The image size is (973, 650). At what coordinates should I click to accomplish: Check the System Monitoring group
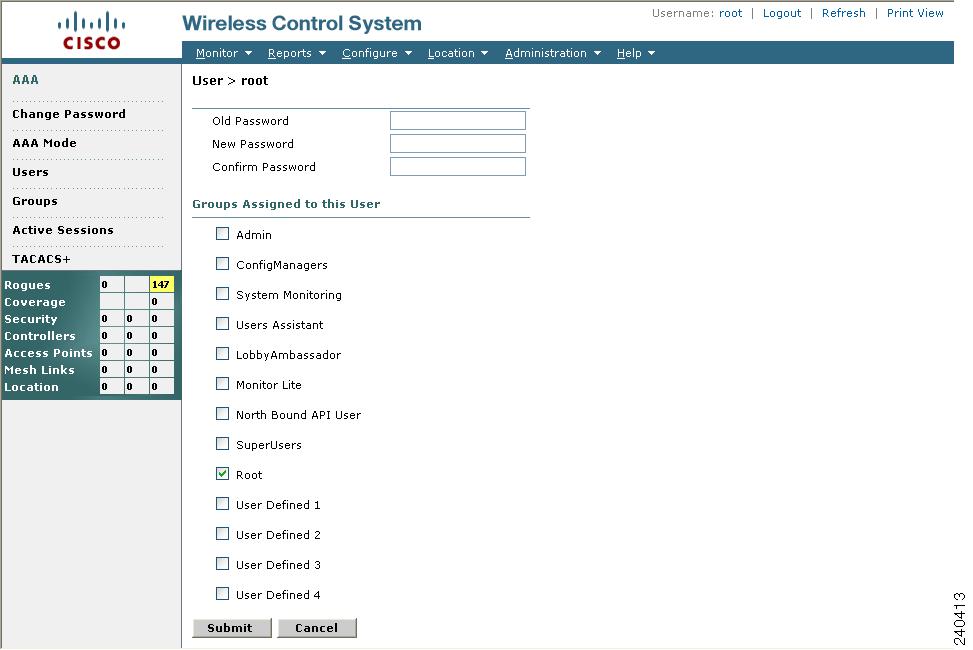click(222, 293)
